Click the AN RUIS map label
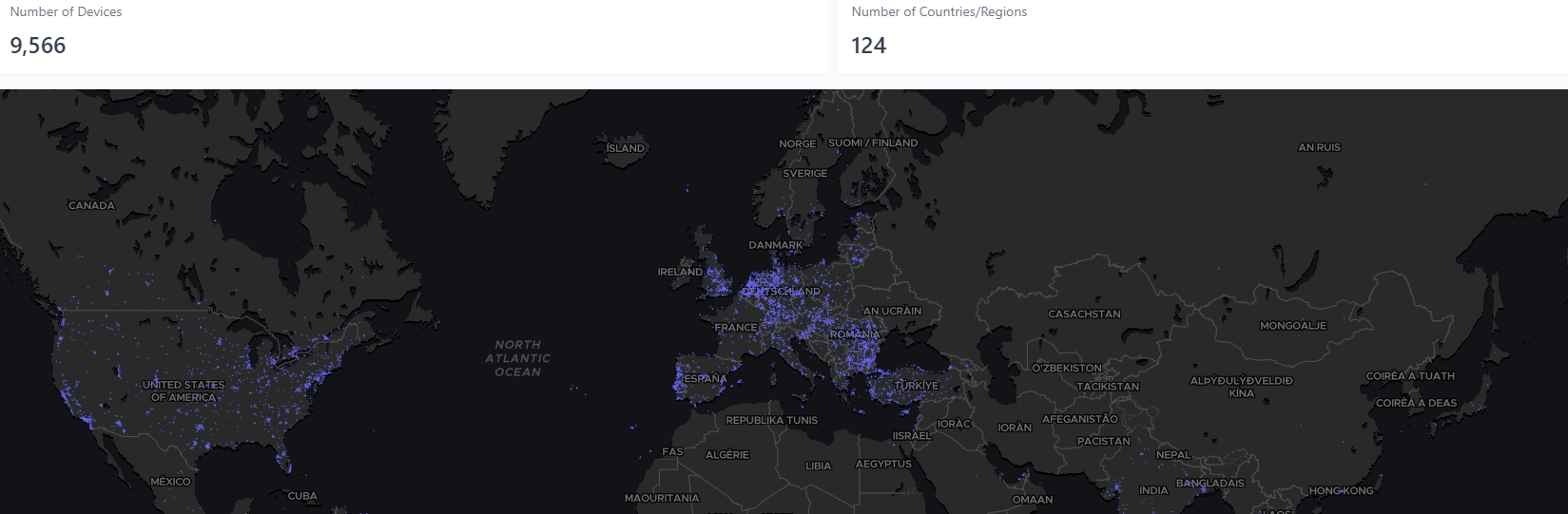Image resolution: width=1568 pixels, height=514 pixels. [x=1319, y=147]
